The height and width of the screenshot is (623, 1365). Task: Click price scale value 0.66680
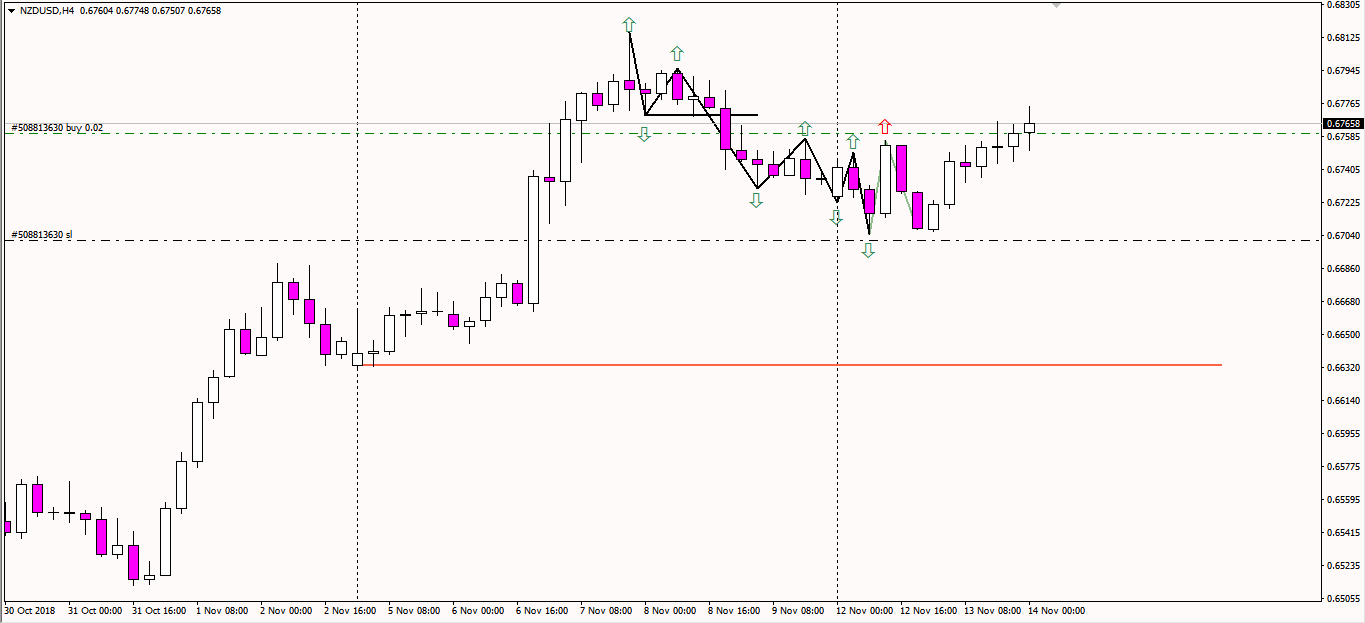pyautogui.click(x=1345, y=302)
